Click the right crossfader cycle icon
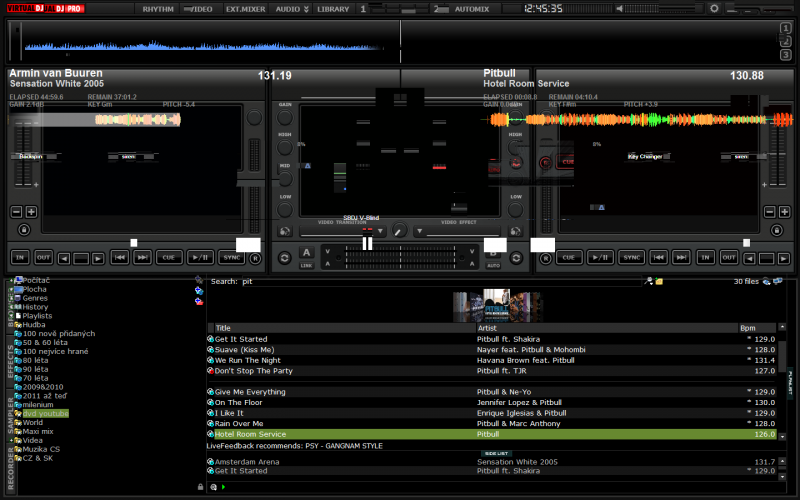Screen dimensions: 800x500 point(516,258)
